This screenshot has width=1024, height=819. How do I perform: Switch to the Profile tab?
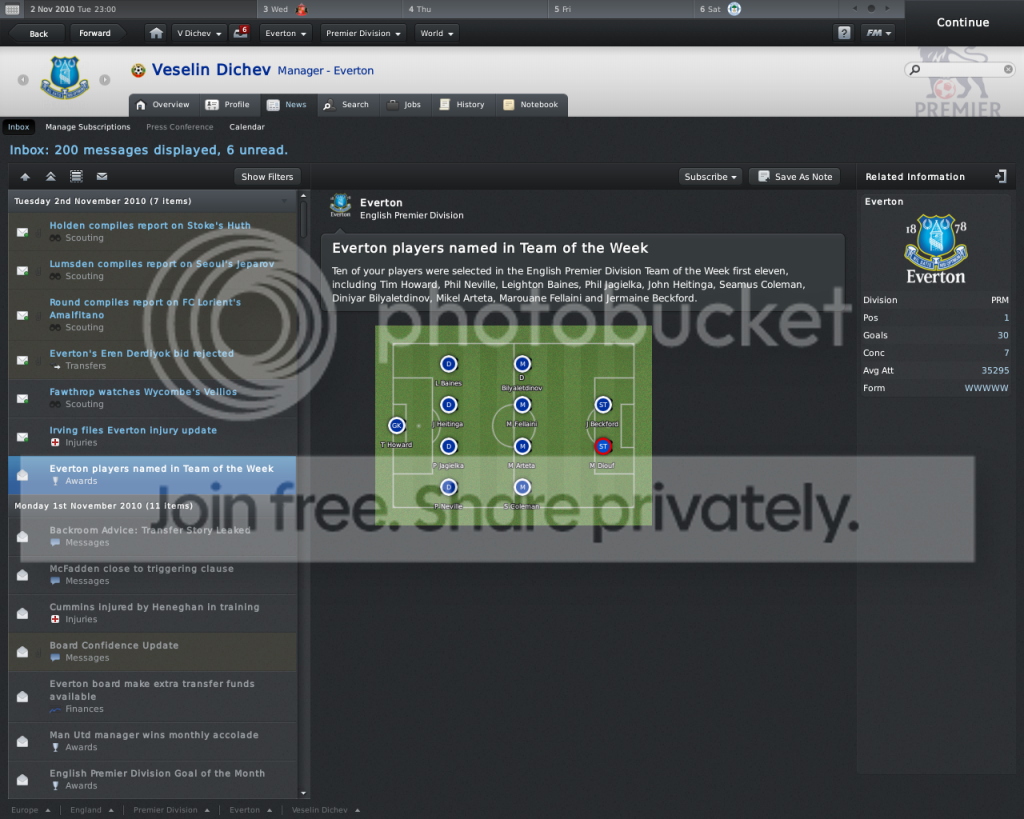point(228,104)
